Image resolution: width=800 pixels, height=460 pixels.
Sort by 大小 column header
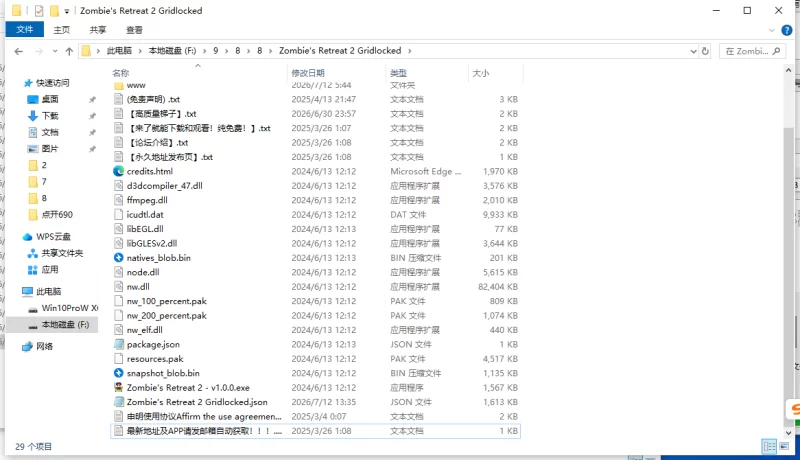click(x=480, y=73)
